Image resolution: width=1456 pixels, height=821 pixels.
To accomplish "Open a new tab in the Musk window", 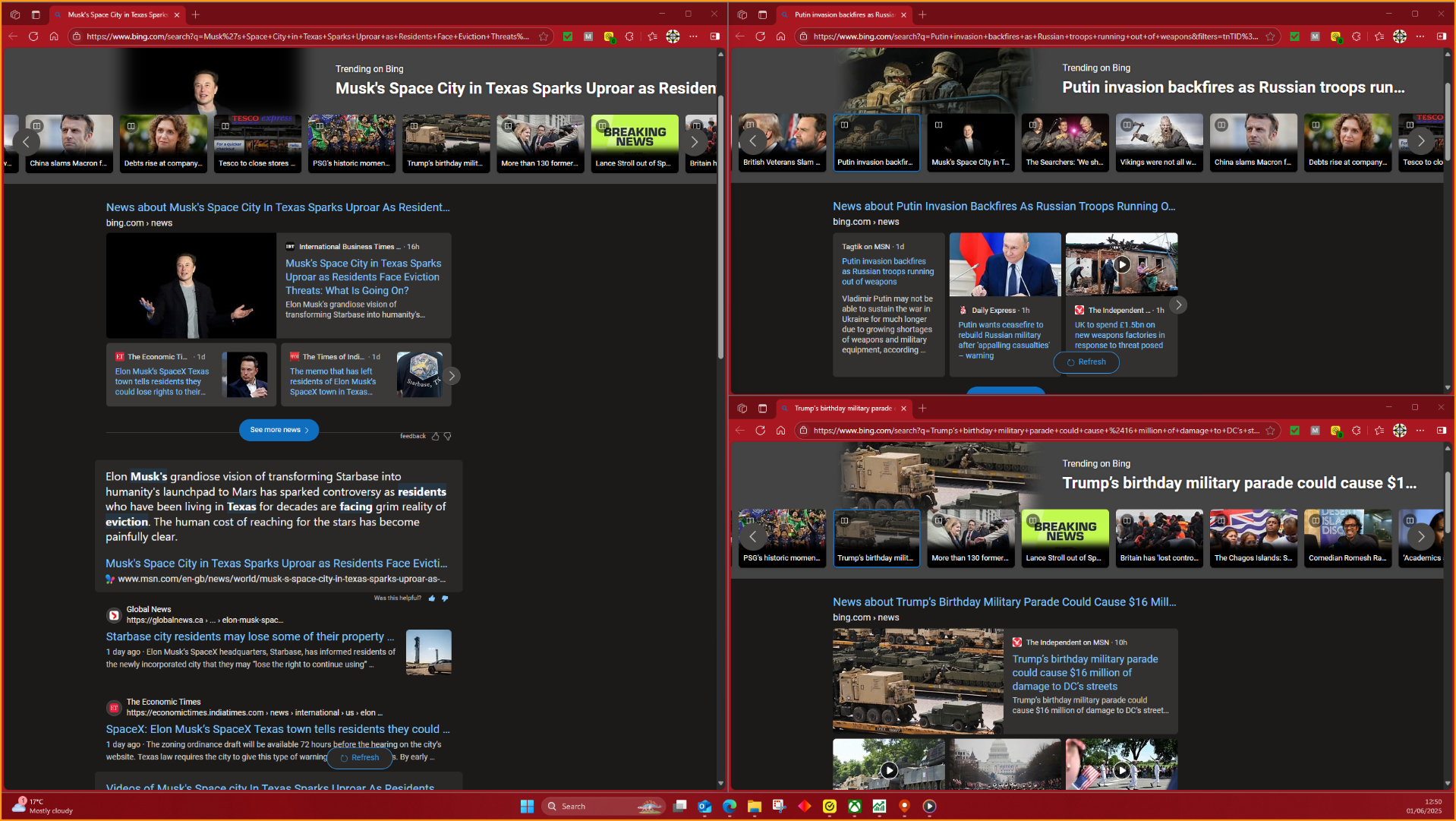I will coord(196,14).
